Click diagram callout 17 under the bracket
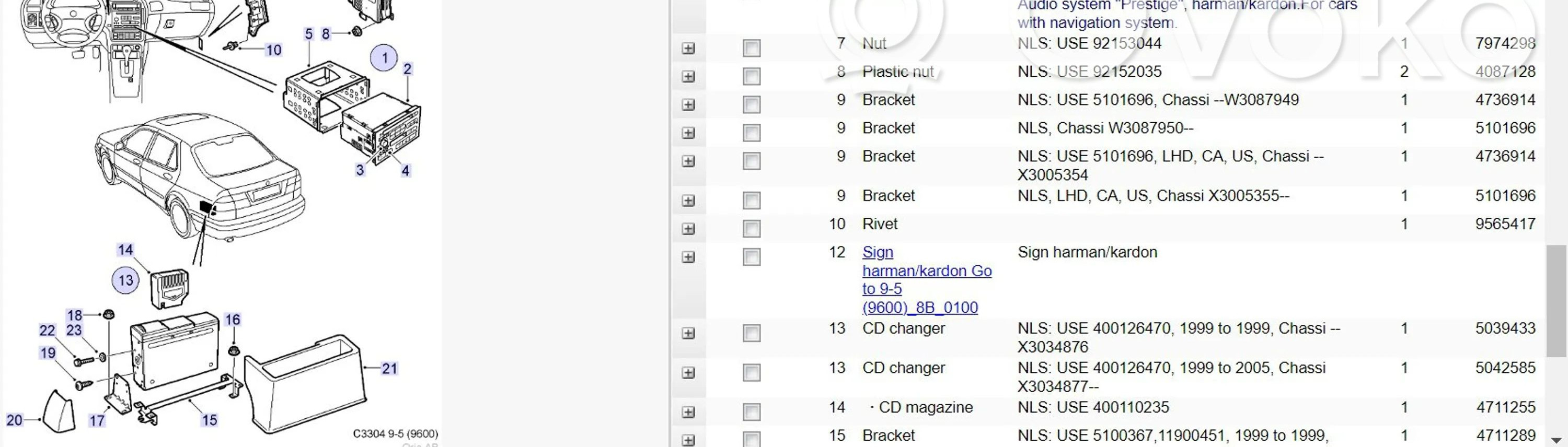This screenshot has width=1568, height=447. pos(97,420)
